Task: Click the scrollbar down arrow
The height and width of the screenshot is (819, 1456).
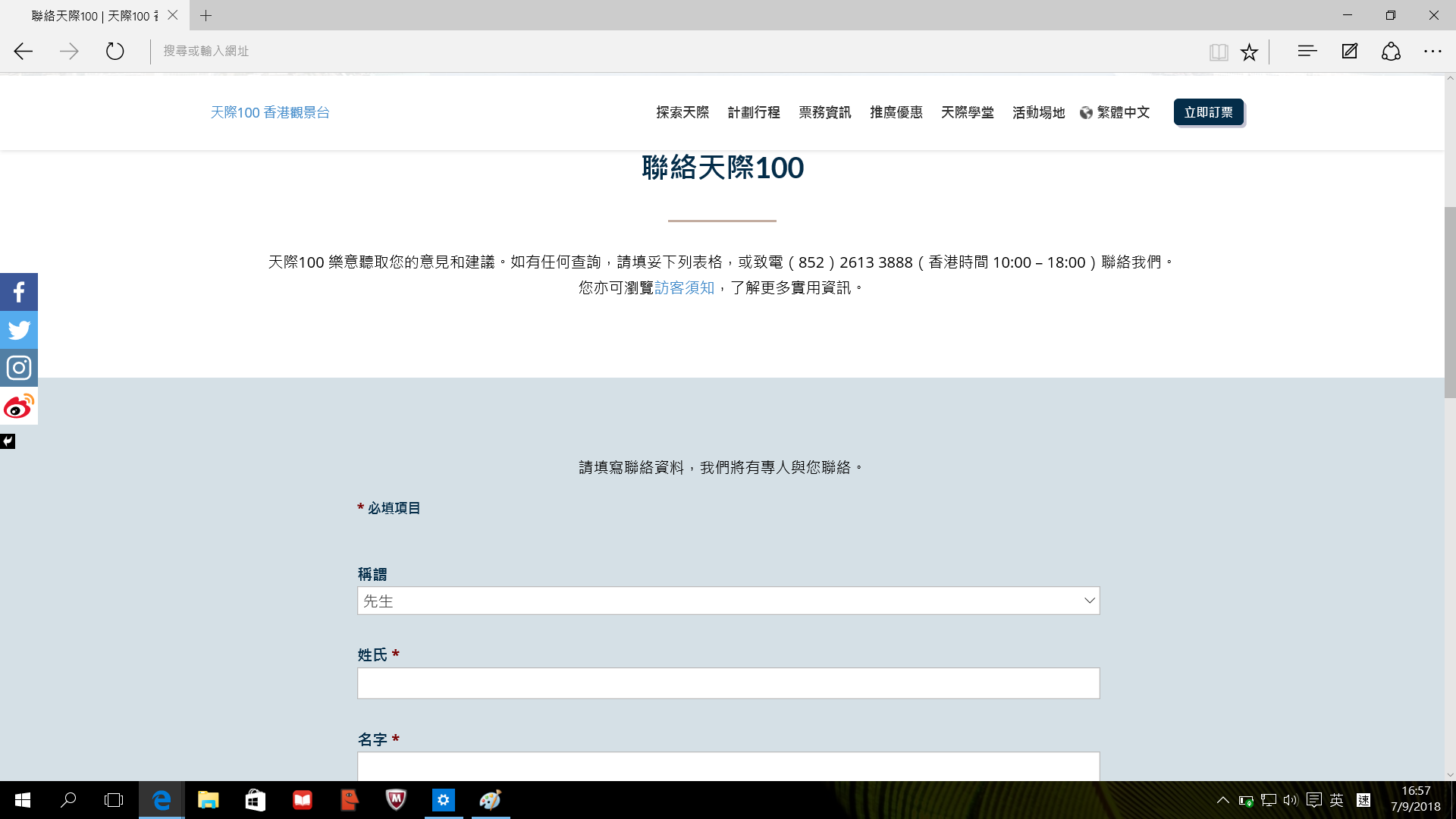Action: pyautogui.click(x=1450, y=775)
